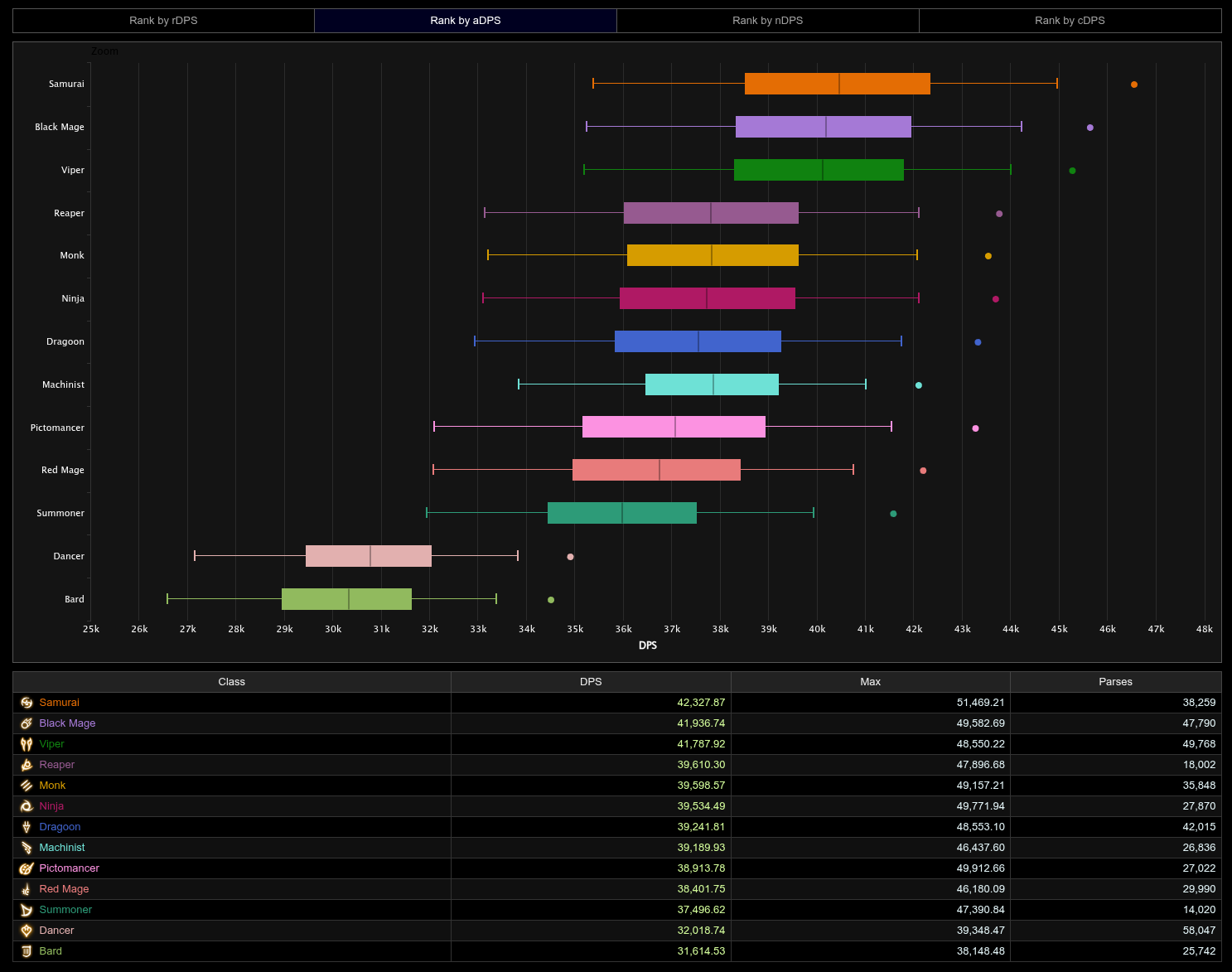Click Samurai DPS value 42,327.87
This screenshot has width=1232, height=972.
(701, 703)
